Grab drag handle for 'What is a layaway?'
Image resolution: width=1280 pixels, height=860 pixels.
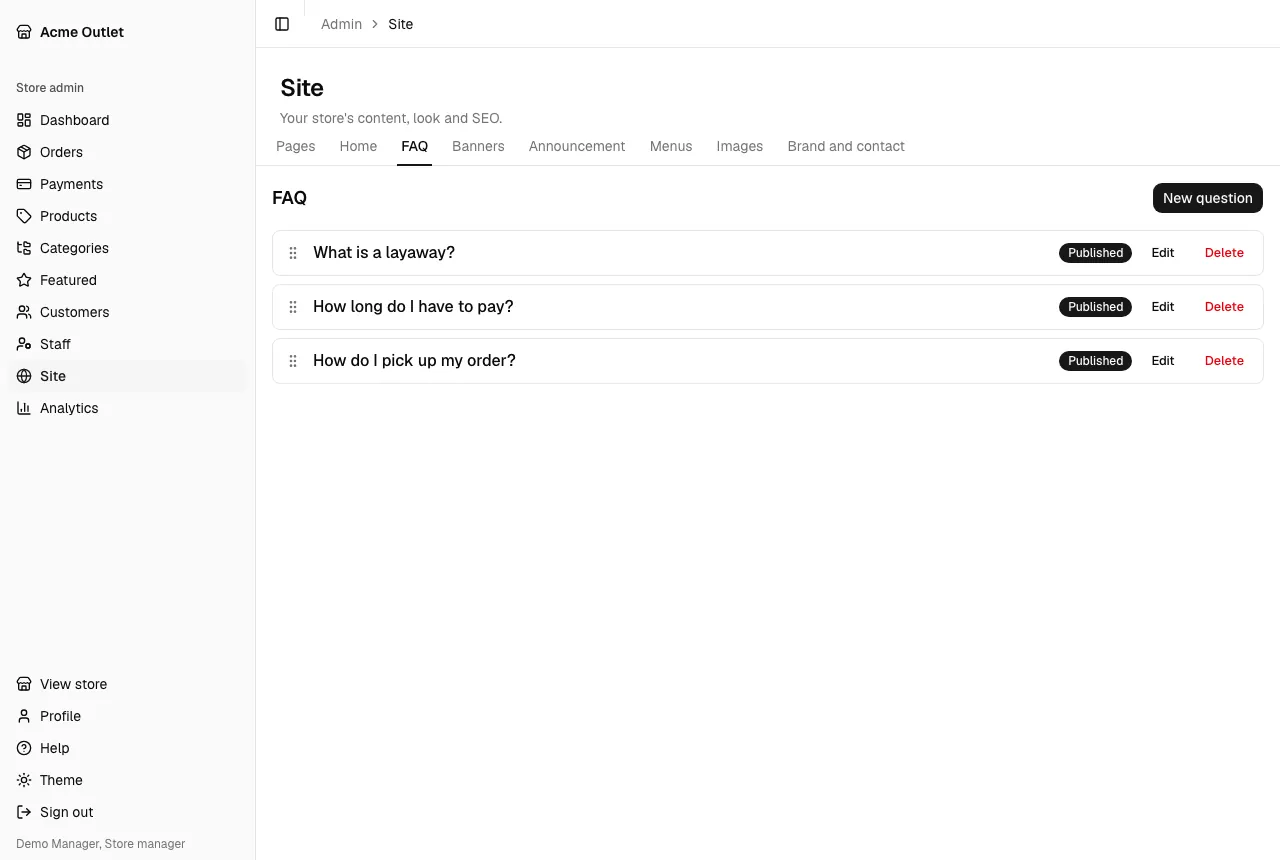point(293,253)
